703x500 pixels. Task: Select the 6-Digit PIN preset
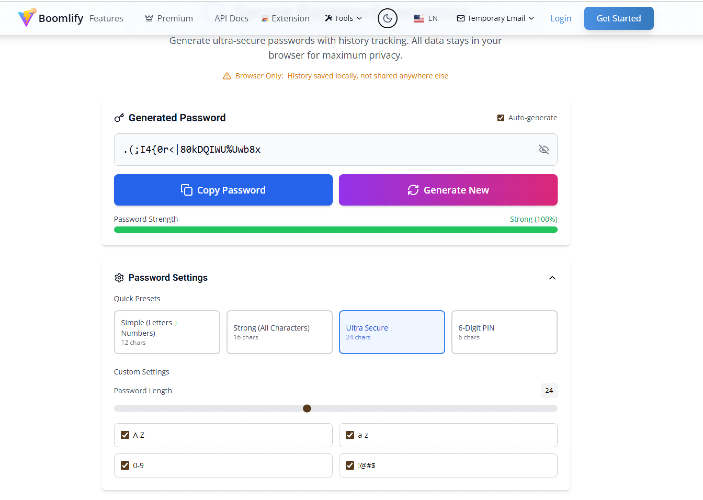click(x=504, y=332)
